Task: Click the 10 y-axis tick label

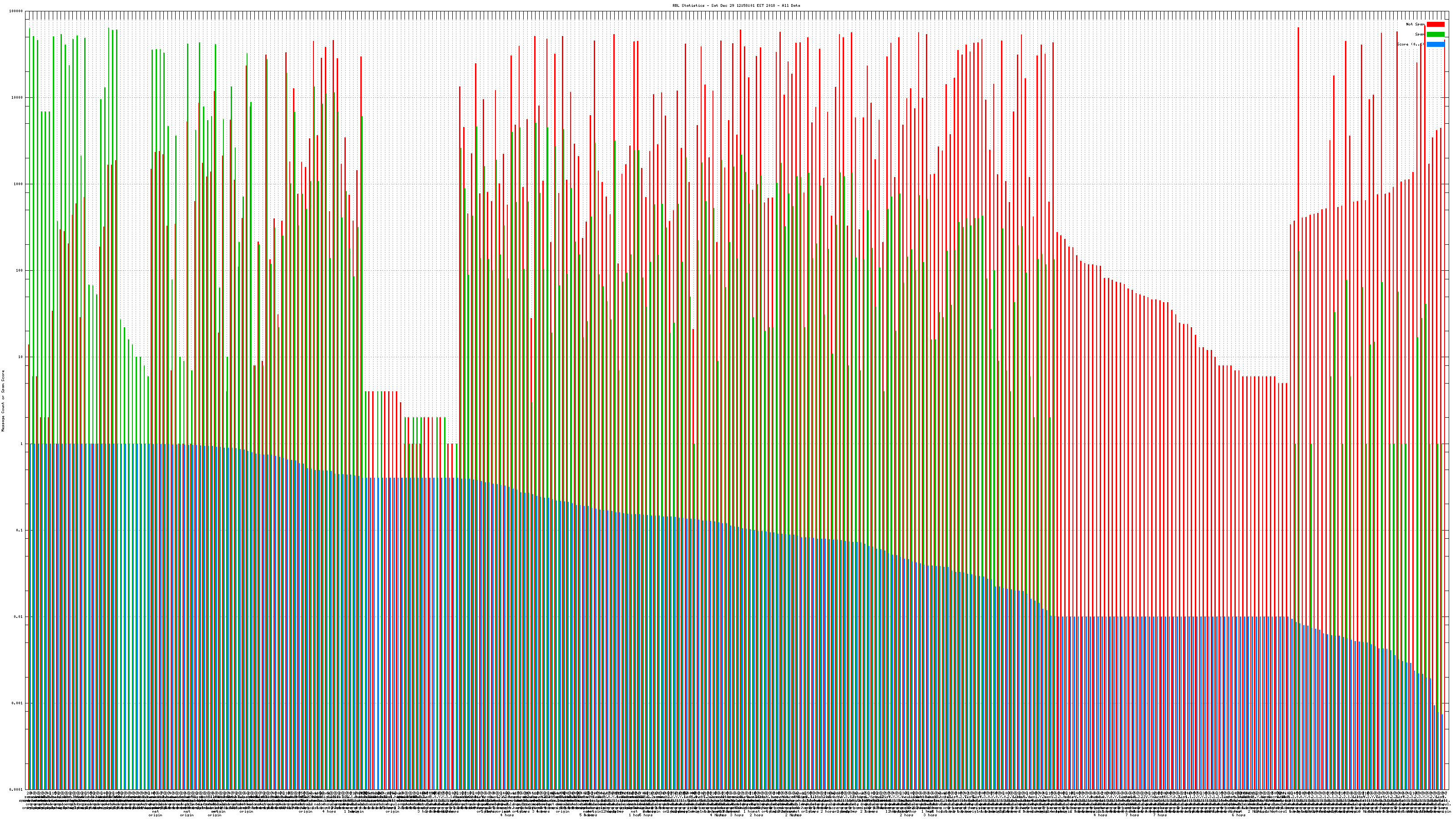Action: coord(21,357)
